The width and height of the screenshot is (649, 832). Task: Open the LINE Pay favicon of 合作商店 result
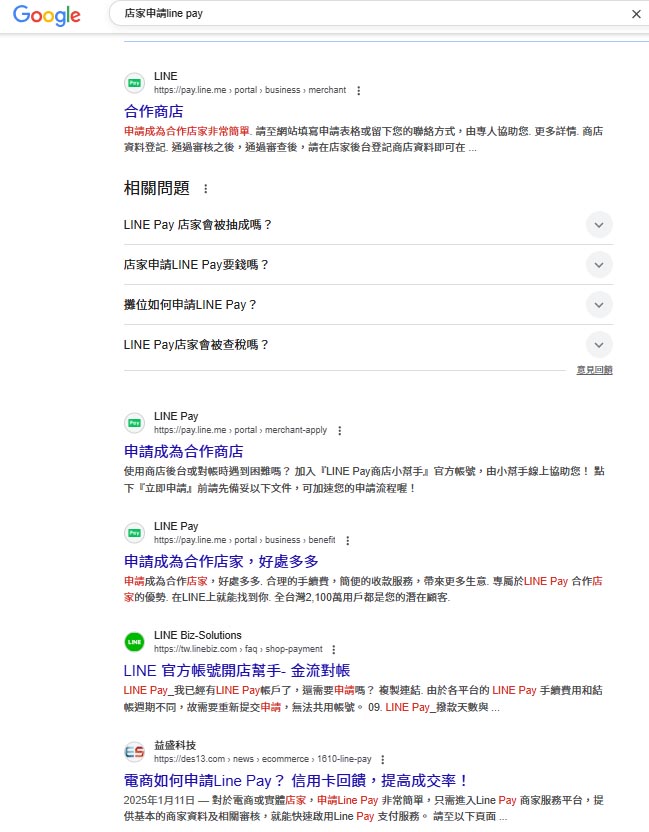(134, 83)
